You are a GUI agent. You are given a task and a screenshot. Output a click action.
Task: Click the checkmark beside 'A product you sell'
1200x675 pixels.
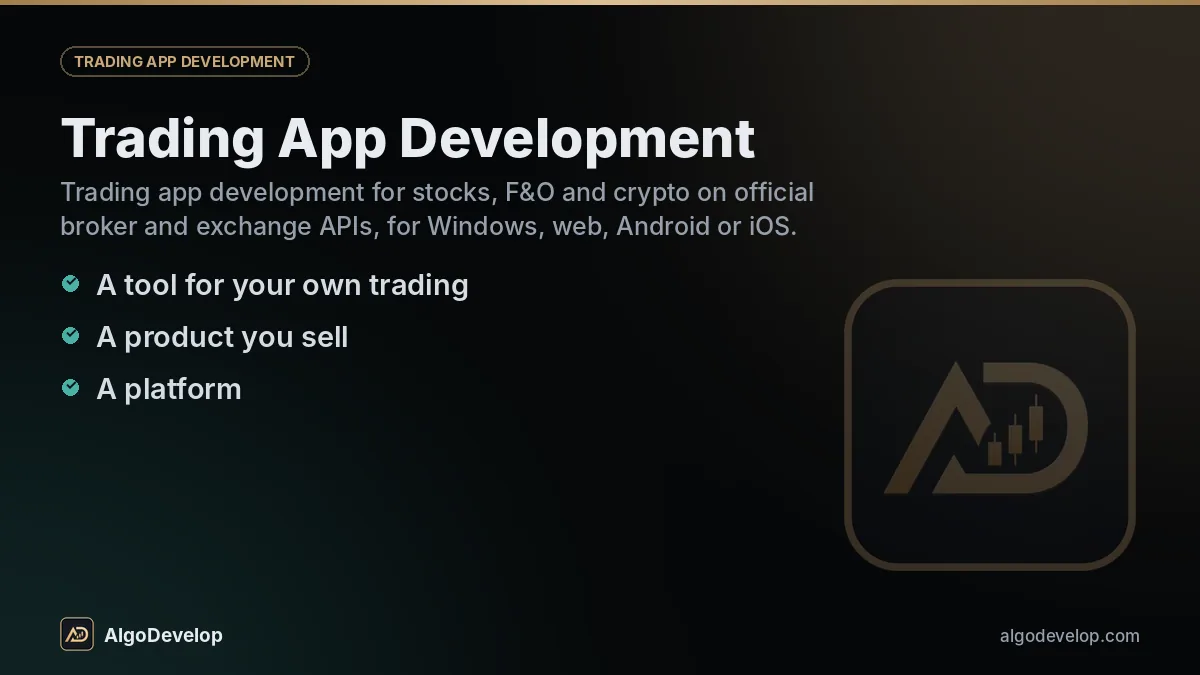click(x=71, y=336)
